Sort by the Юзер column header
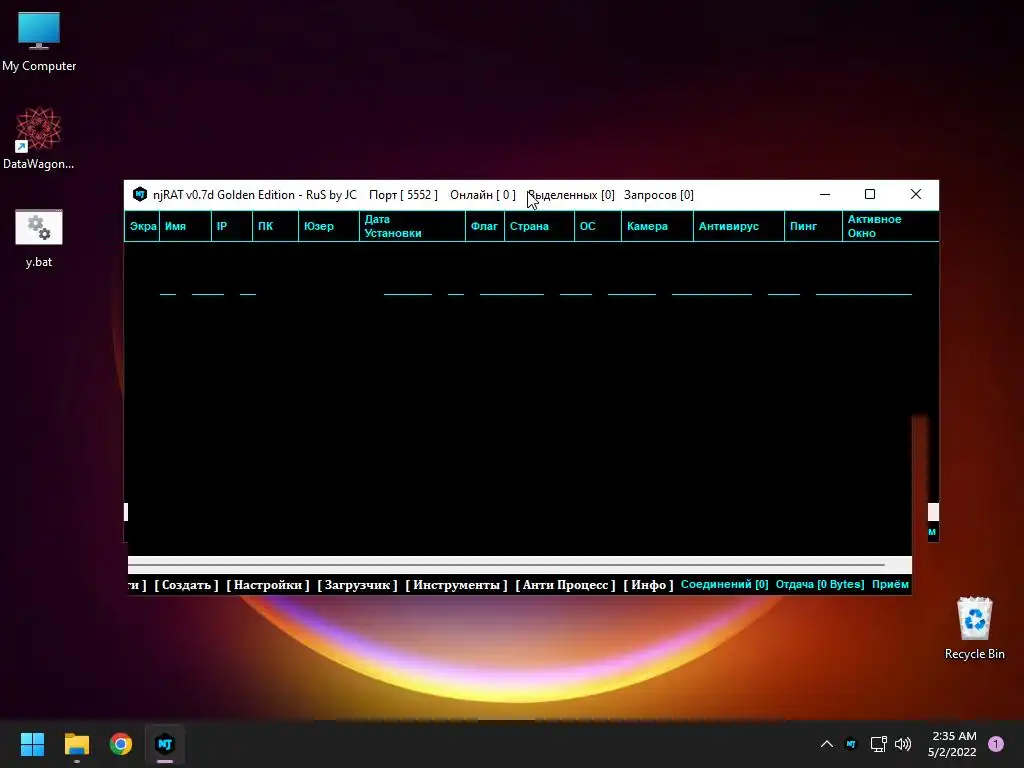 [329, 226]
